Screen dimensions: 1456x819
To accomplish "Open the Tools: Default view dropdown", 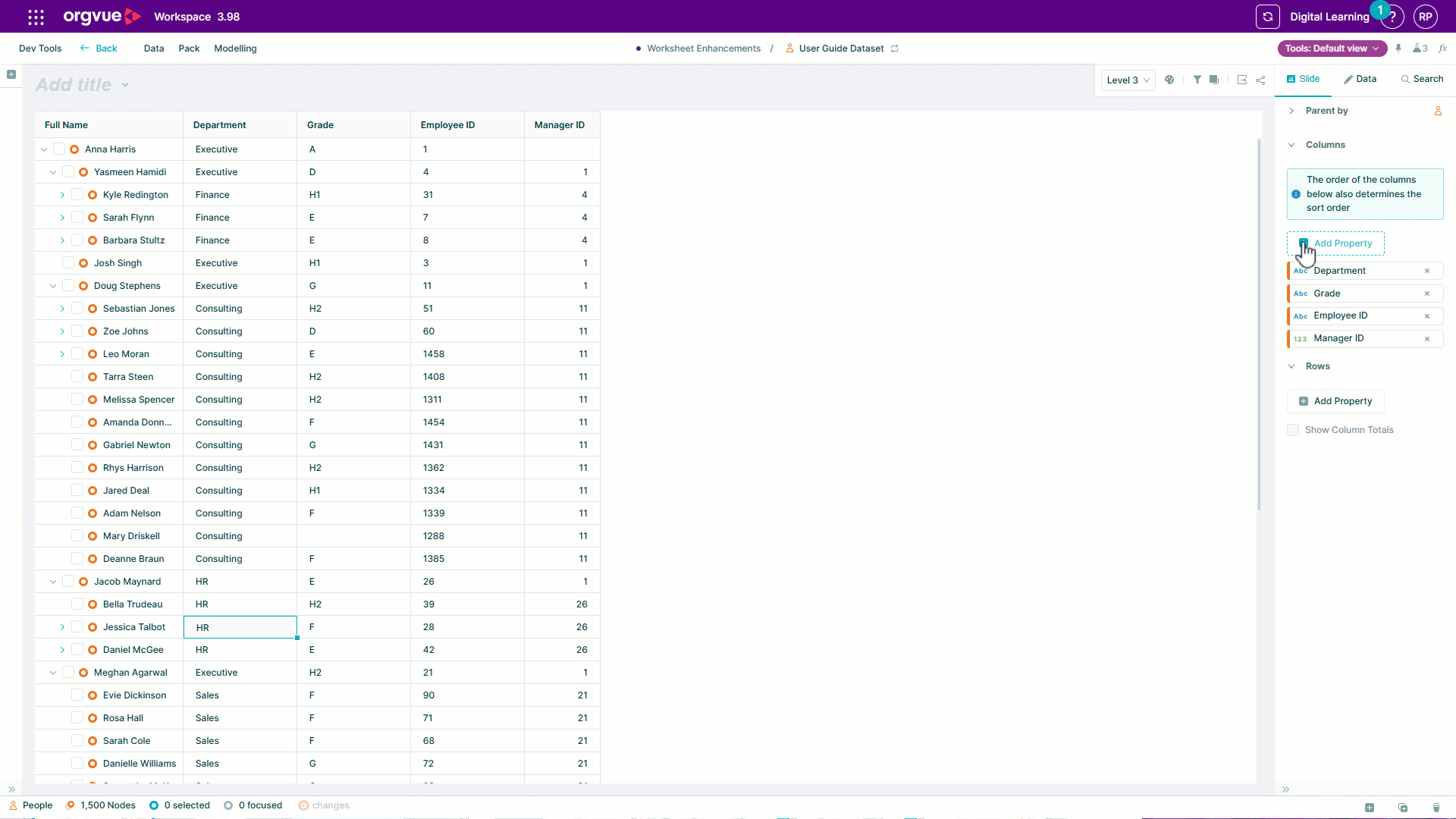I will (1332, 49).
